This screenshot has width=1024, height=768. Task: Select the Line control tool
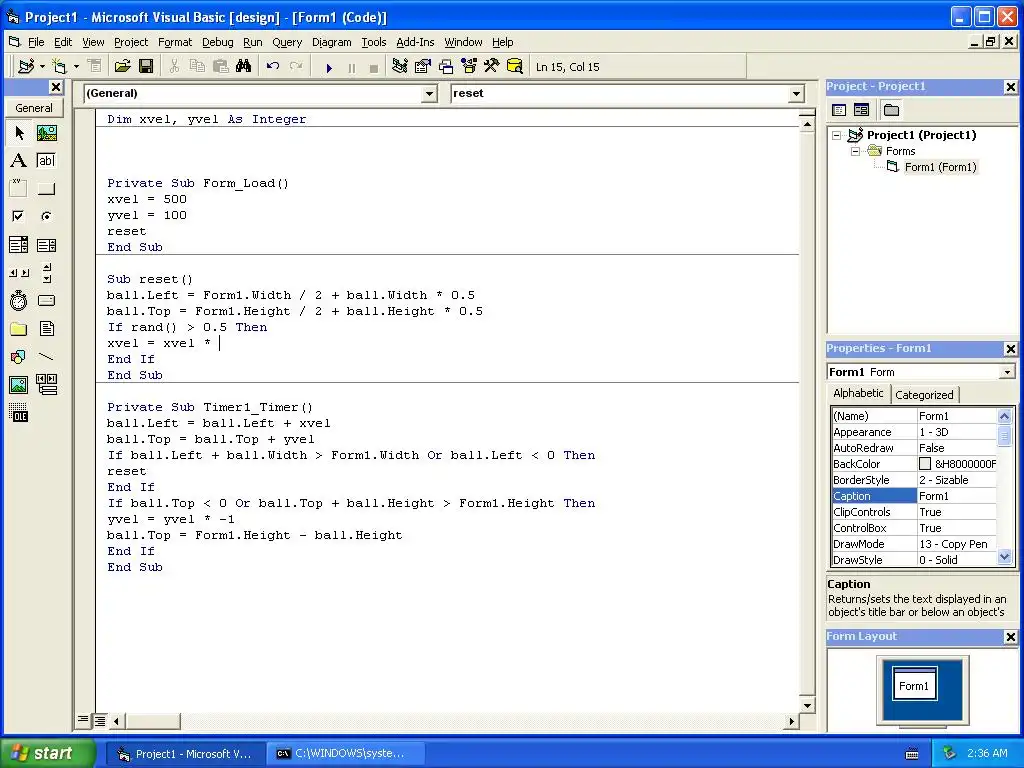[46, 357]
